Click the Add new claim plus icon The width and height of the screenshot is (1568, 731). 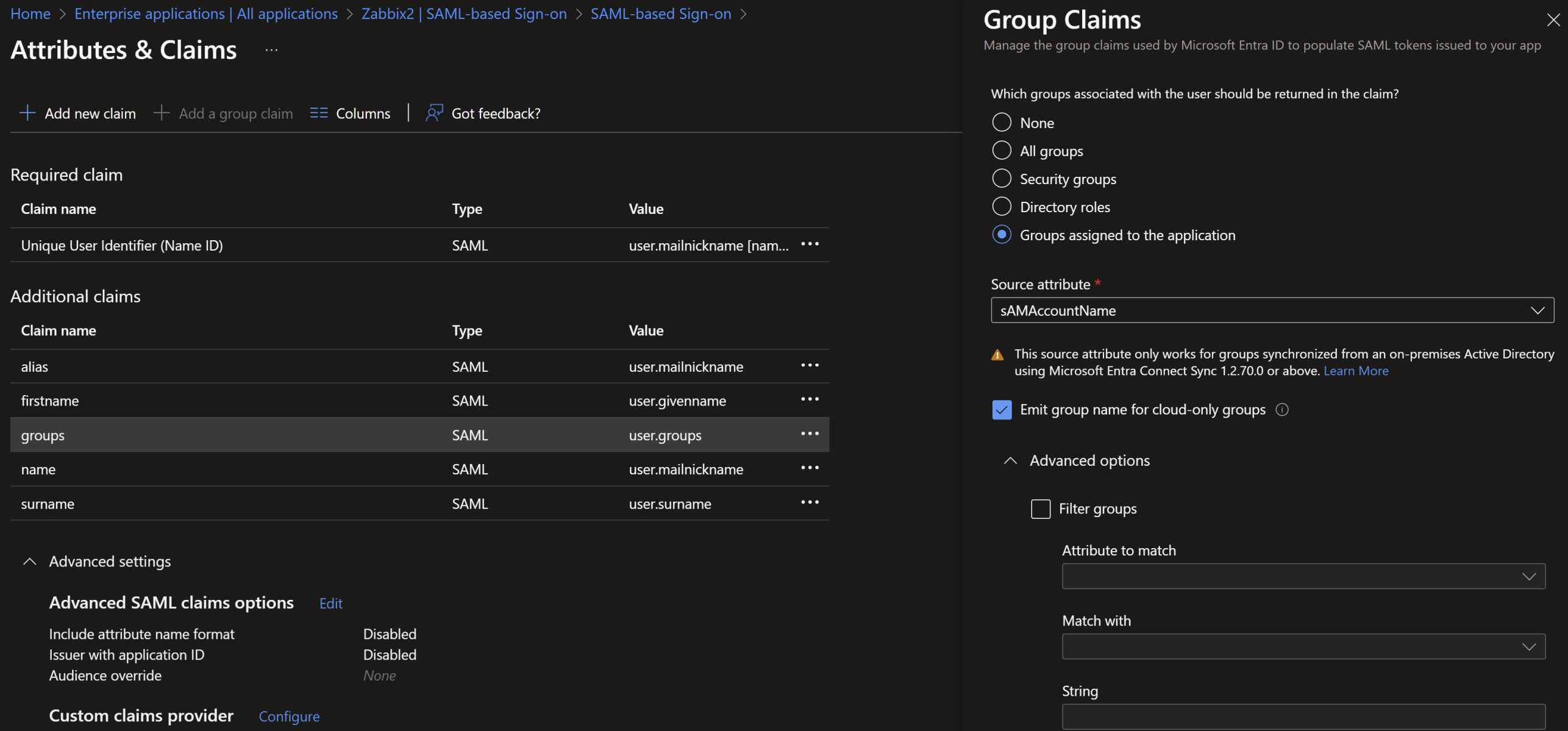(27, 113)
